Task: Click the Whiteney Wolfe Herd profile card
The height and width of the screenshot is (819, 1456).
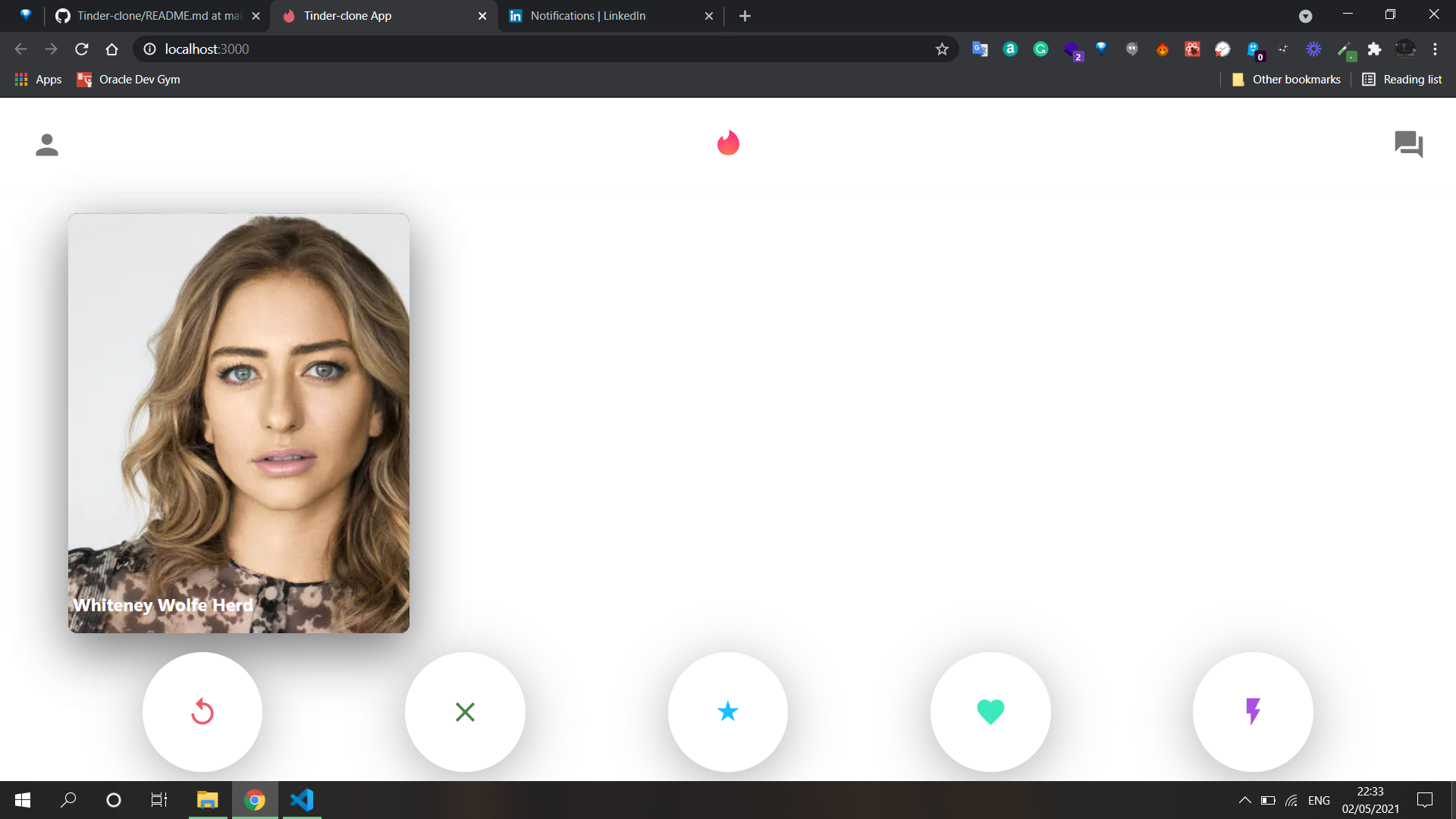Action: tap(239, 423)
